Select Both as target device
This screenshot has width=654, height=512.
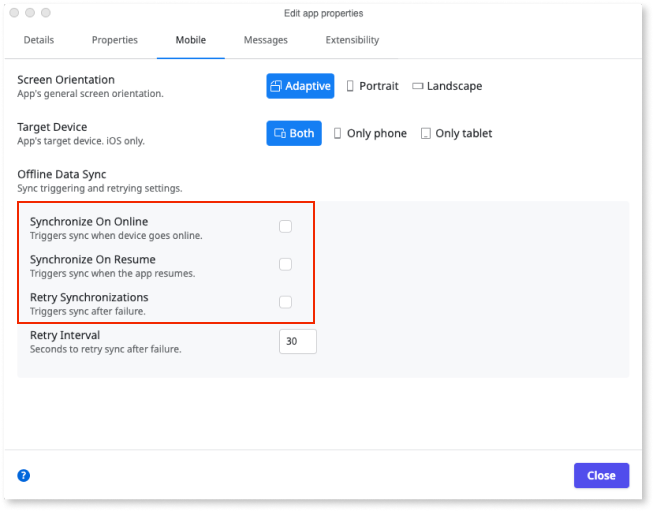pyautogui.click(x=294, y=133)
